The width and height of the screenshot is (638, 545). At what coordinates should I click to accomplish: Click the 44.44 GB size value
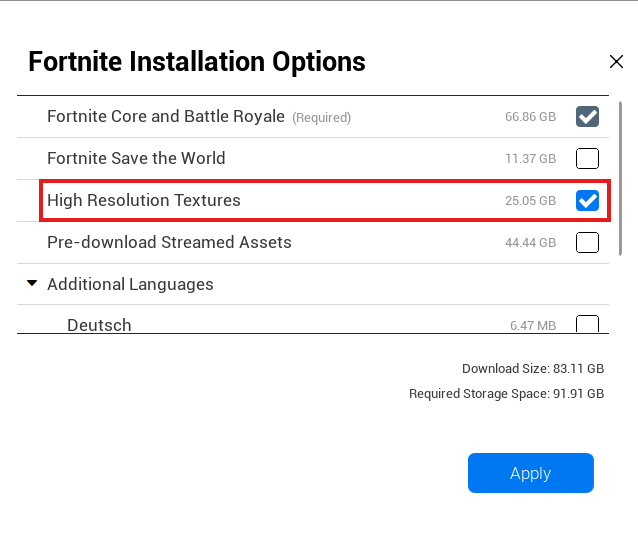point(530,243)
